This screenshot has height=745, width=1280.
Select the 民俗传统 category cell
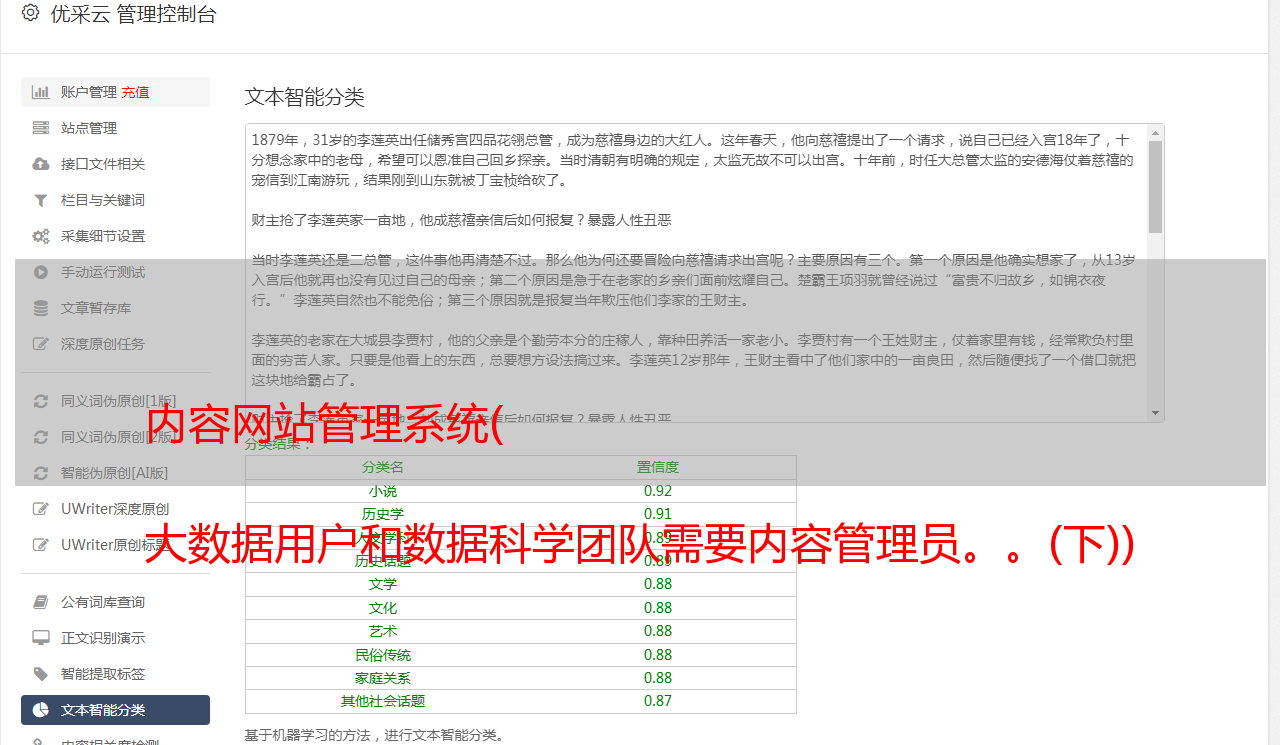click(x=383, y=655)
